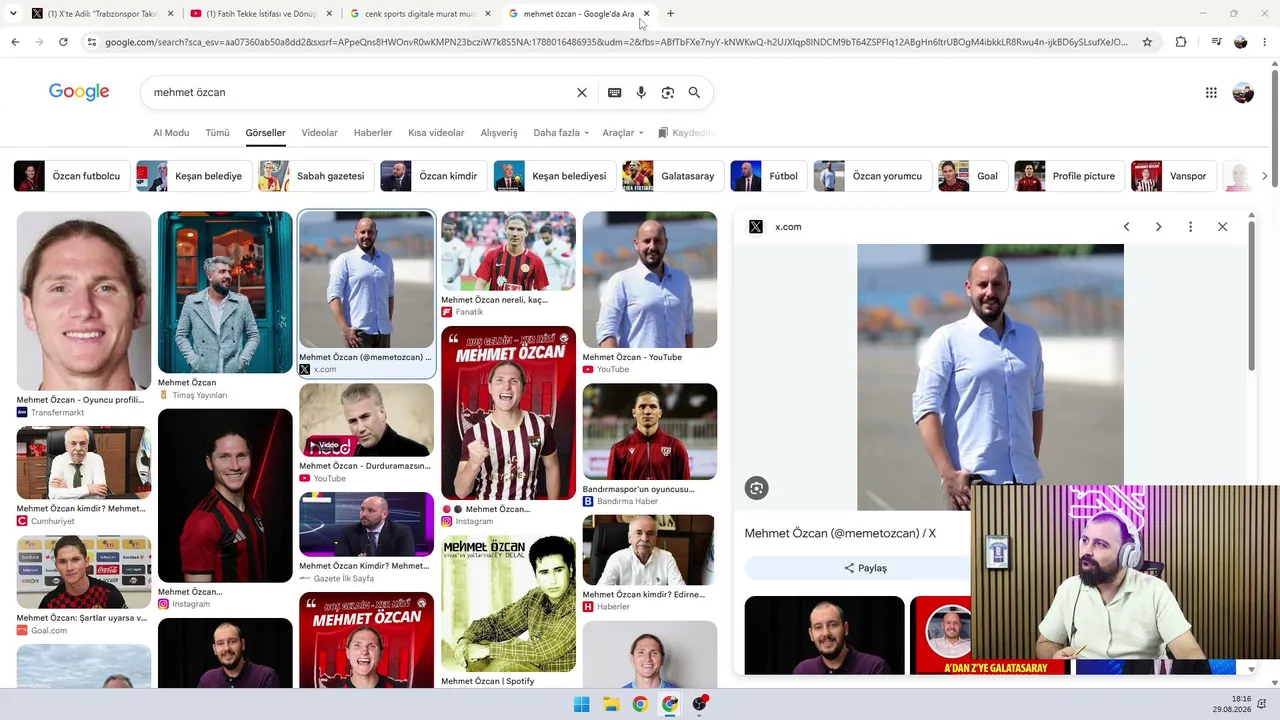The image size is (1280, 720).
Task: Search inside the preview image with Lens
Action: coord(756,488)
